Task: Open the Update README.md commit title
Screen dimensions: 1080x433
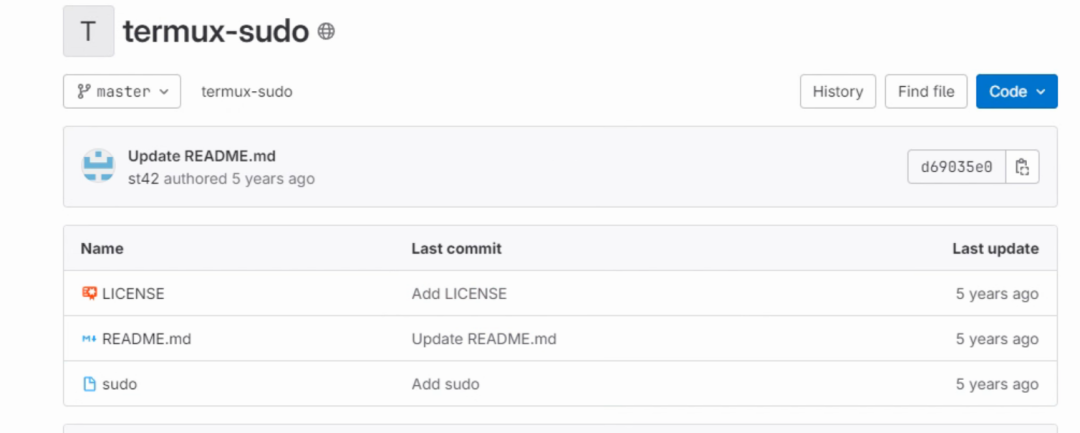Action: 202,156
